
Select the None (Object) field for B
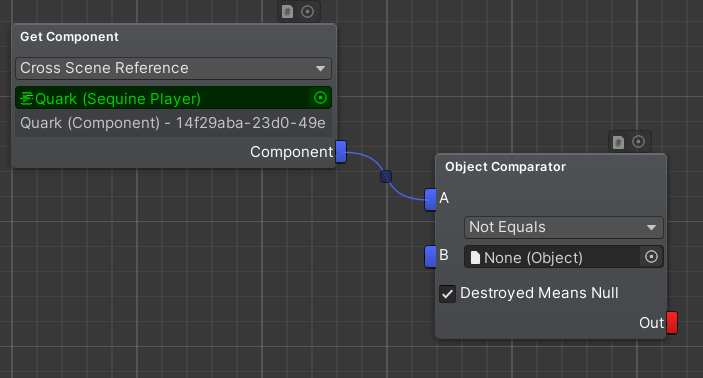click(564, 257)
